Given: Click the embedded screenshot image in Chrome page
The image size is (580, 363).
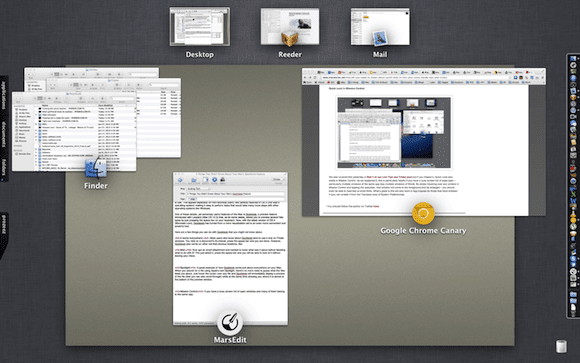Looking at the screenshot, I should pos(394,133).
